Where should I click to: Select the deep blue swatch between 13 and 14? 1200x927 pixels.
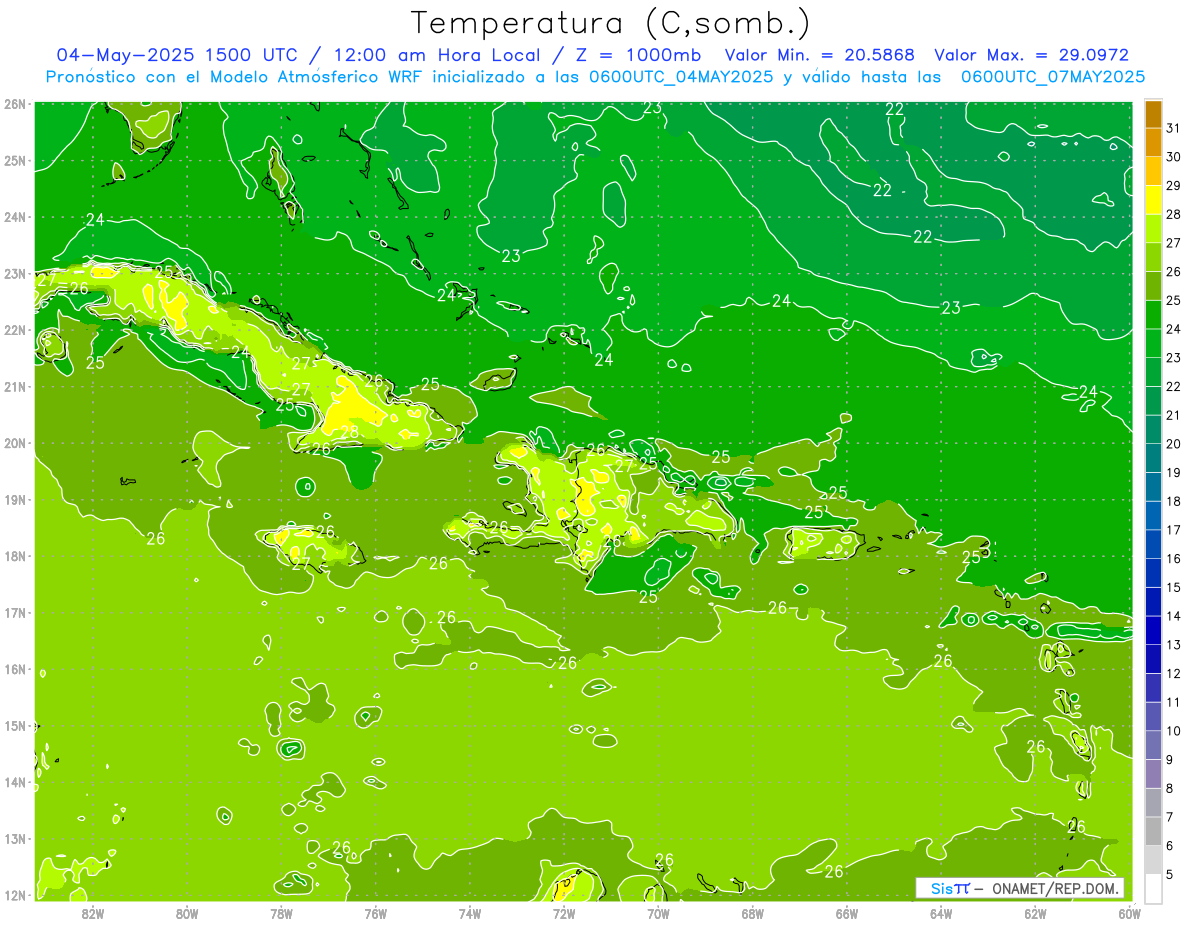(x=1153, y=630)
